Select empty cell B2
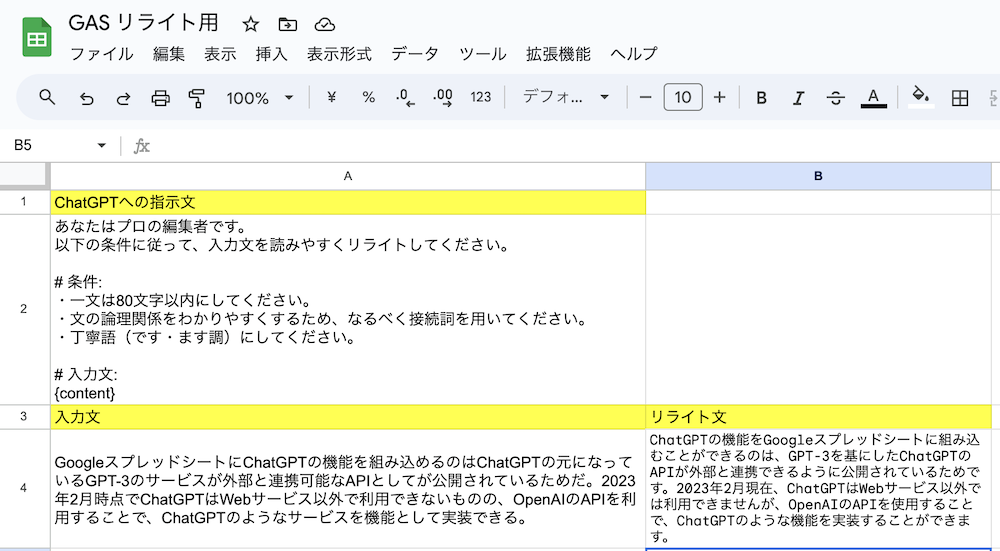This screenshot has width=1000, height=551. (x=818, y=309)
